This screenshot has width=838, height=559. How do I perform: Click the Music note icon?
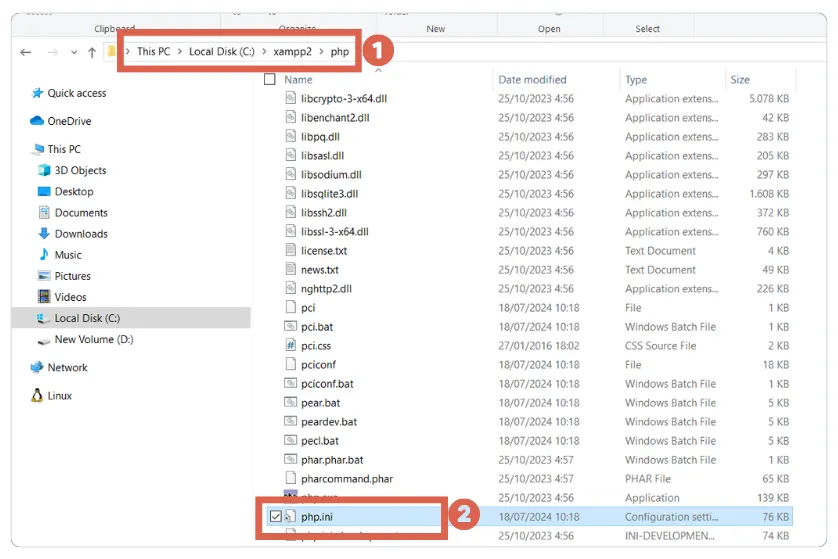[44, 254]
